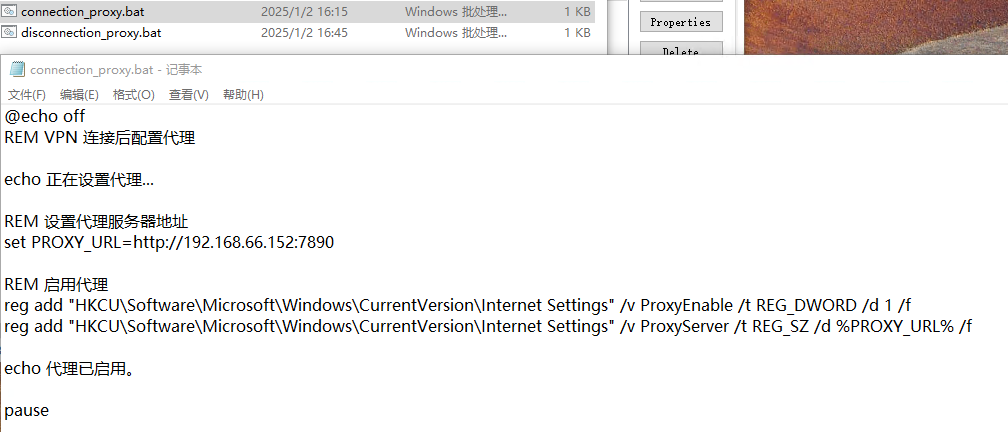The width and height of the screenshot is (1008, 432).
Task: Click the connection_proxy.bat file type cell
Action: click(456, 12)
